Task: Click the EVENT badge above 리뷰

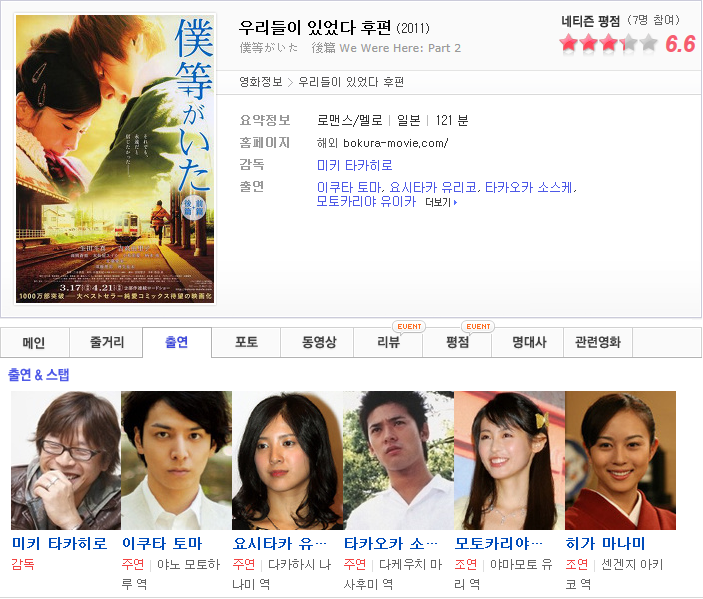Action: 409,326
